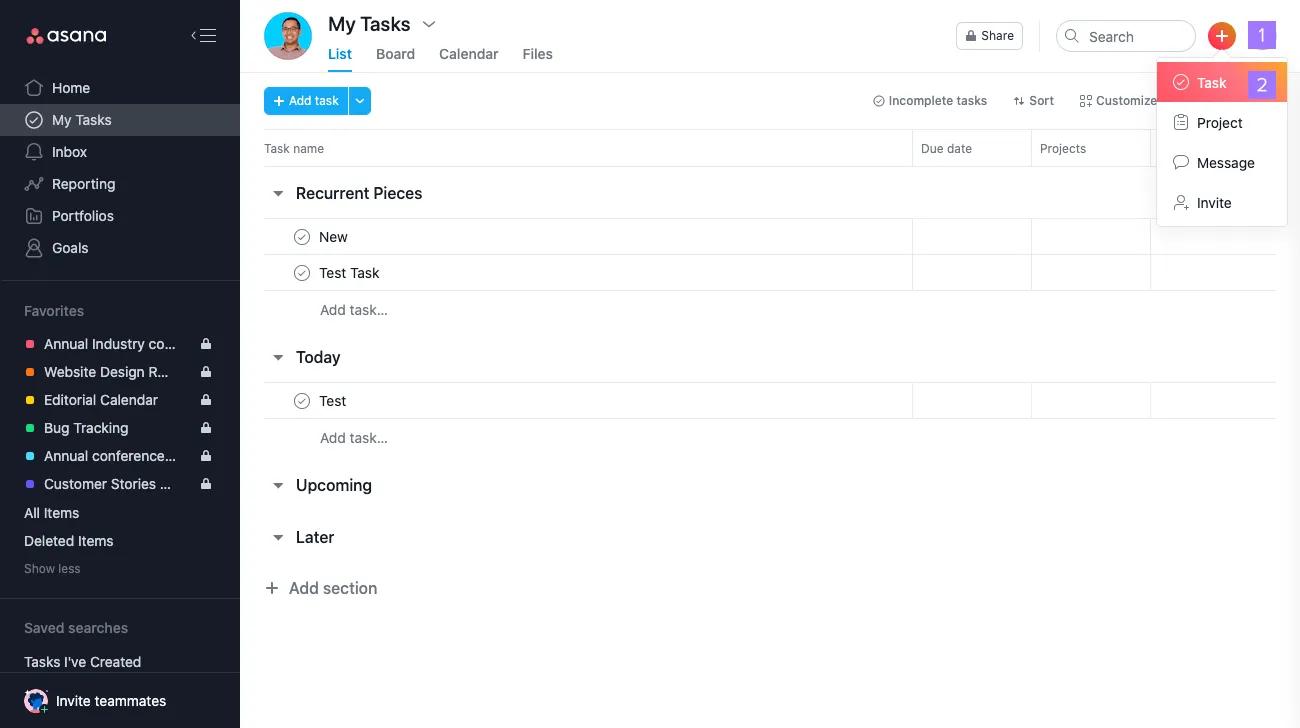Click Add task under the Today section
1300x728 pixels.
(353, 438)
